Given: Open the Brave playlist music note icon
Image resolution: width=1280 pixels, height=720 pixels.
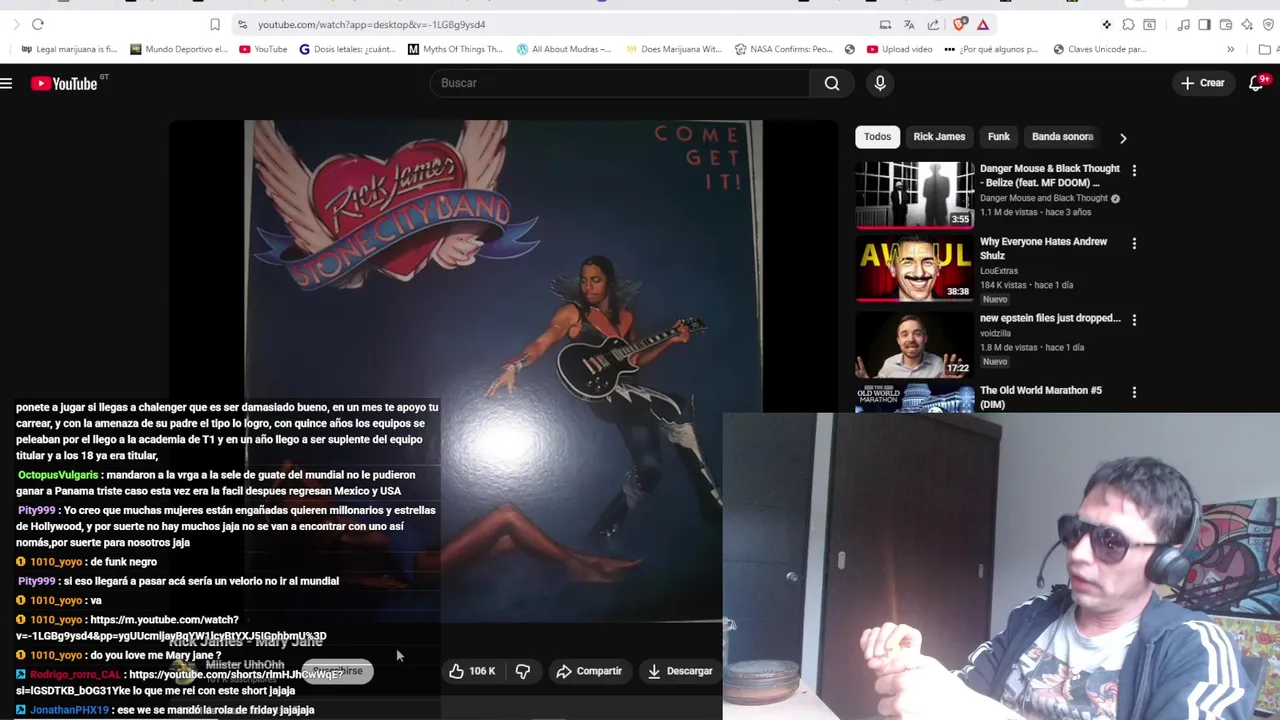Looking at the screenshot, I should 1184,24.
